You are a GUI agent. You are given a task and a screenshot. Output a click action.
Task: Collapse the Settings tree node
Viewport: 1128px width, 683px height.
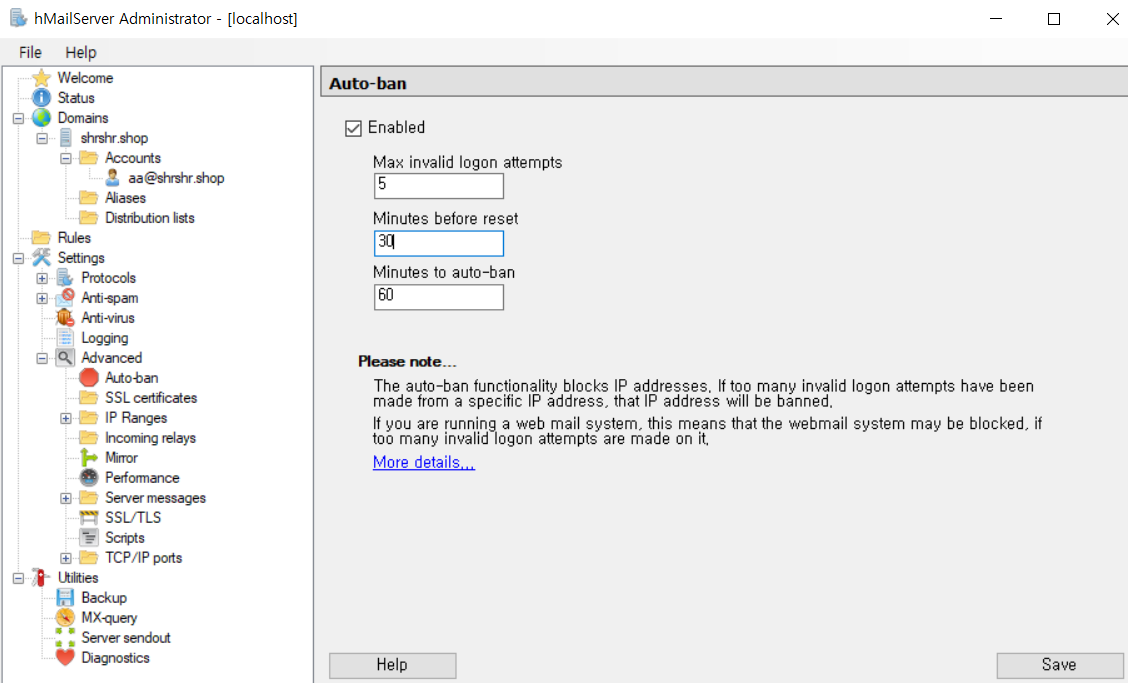18,258
